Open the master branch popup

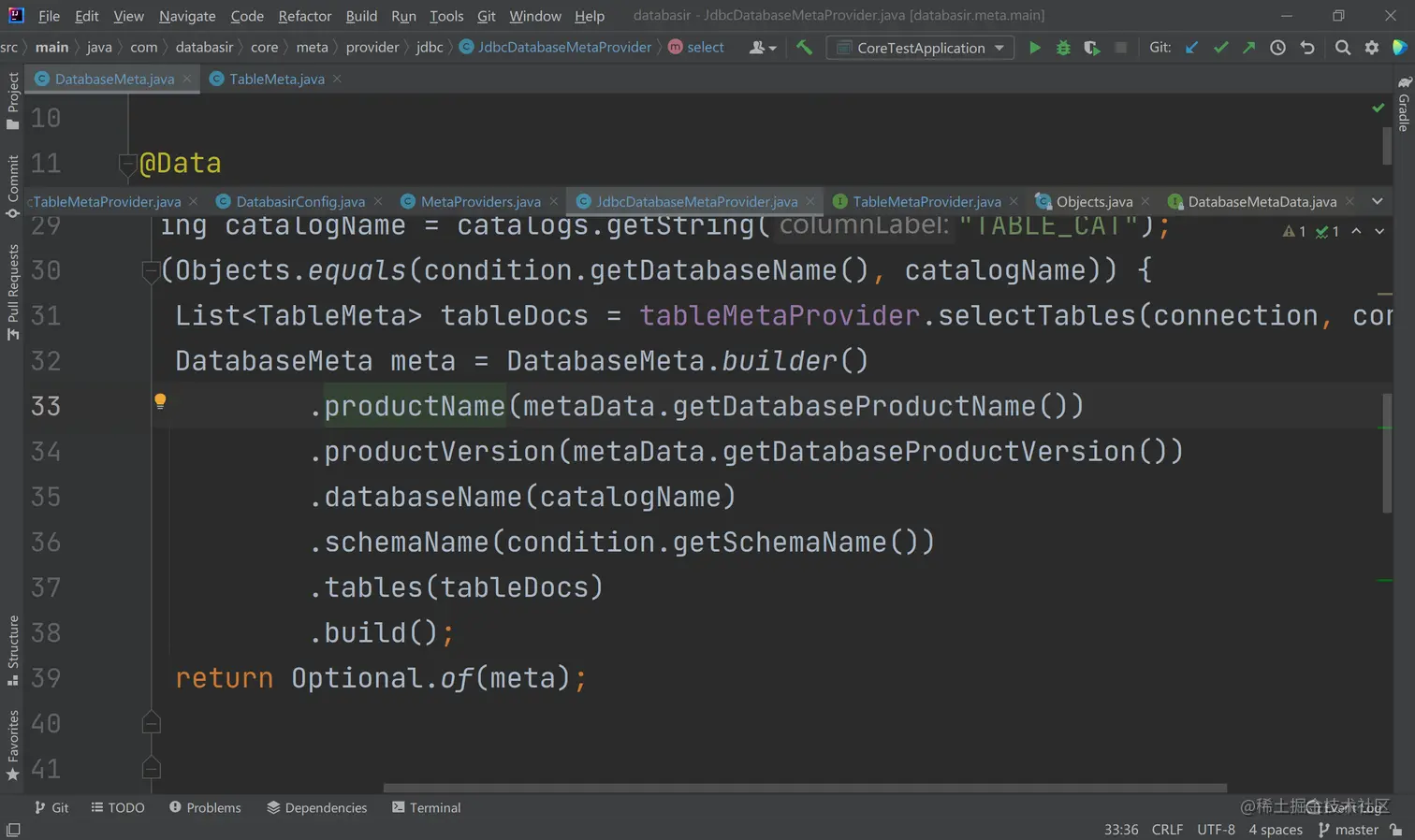pyautogui.click(x=1349, y=830)
